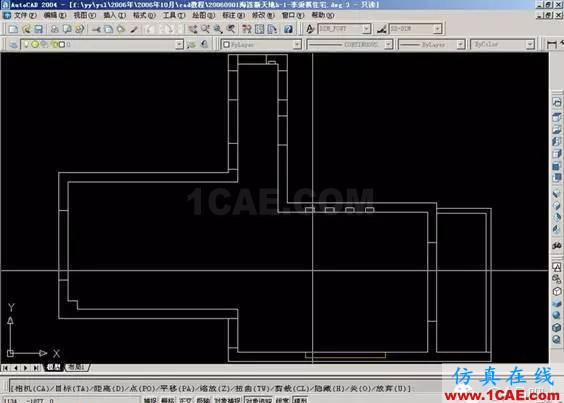This screenshot has height=403, width=564.
Task: Open the 工具(T) menu
Action: [174, 15]
